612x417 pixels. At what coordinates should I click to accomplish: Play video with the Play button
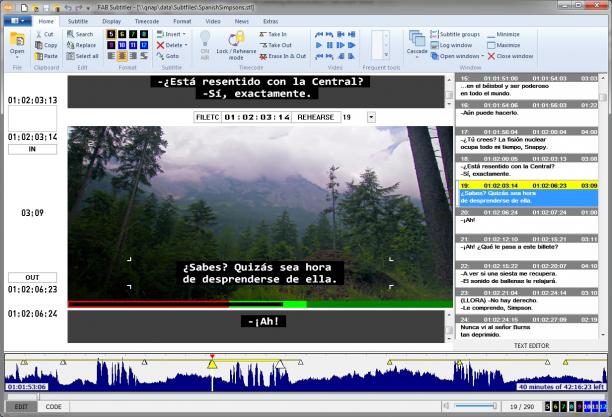click(x=319, y=45)
